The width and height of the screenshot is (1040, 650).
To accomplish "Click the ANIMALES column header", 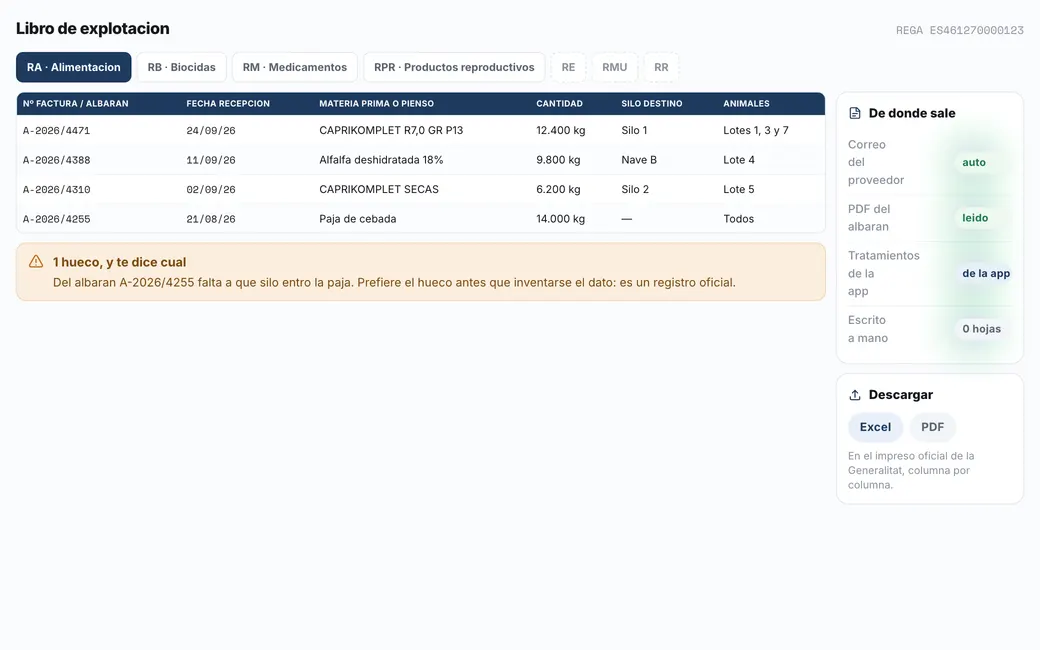I will click(x=746, y=103).
